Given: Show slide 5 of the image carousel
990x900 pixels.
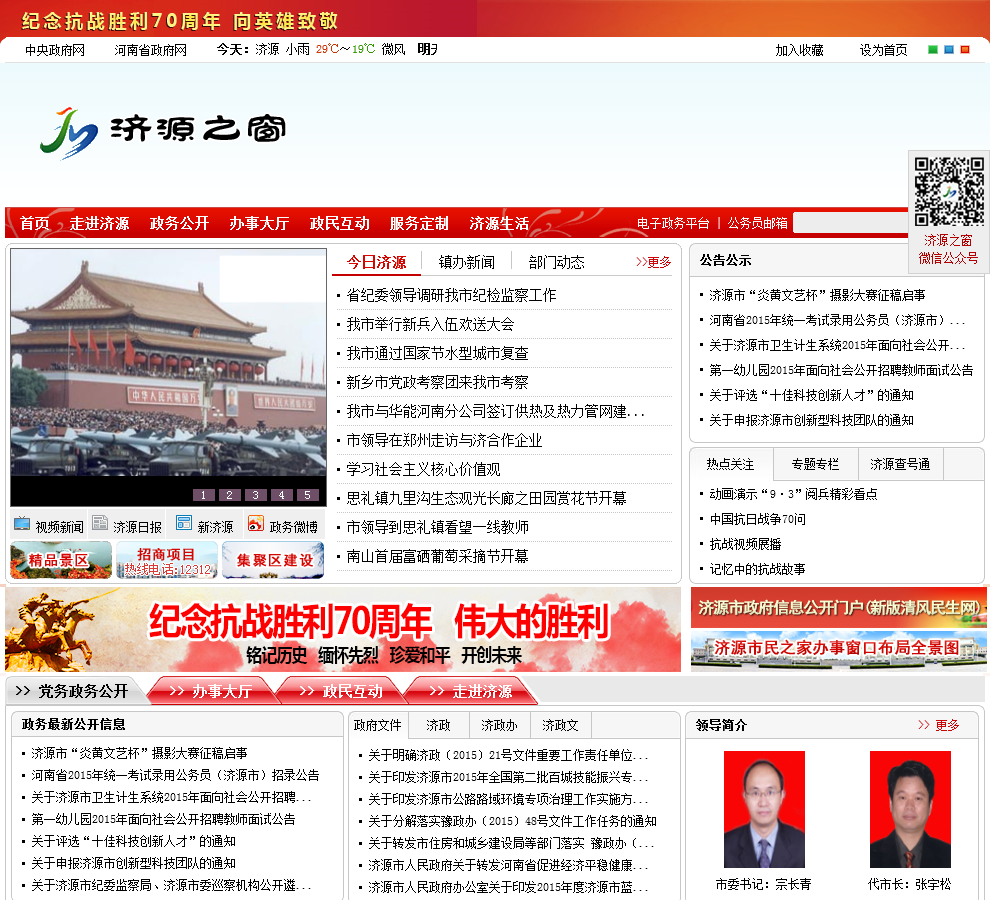Looking at the screenshot, I should [308, 495].
